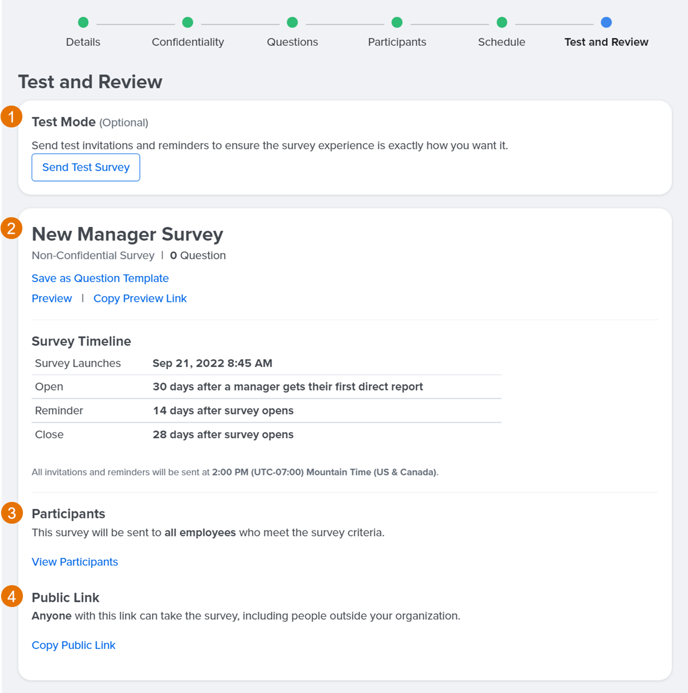Image resolution: width=688 pixels, height=693 pixels.
Task: Click the green Confidentiality step circle
Action: (x=188, y=22)
